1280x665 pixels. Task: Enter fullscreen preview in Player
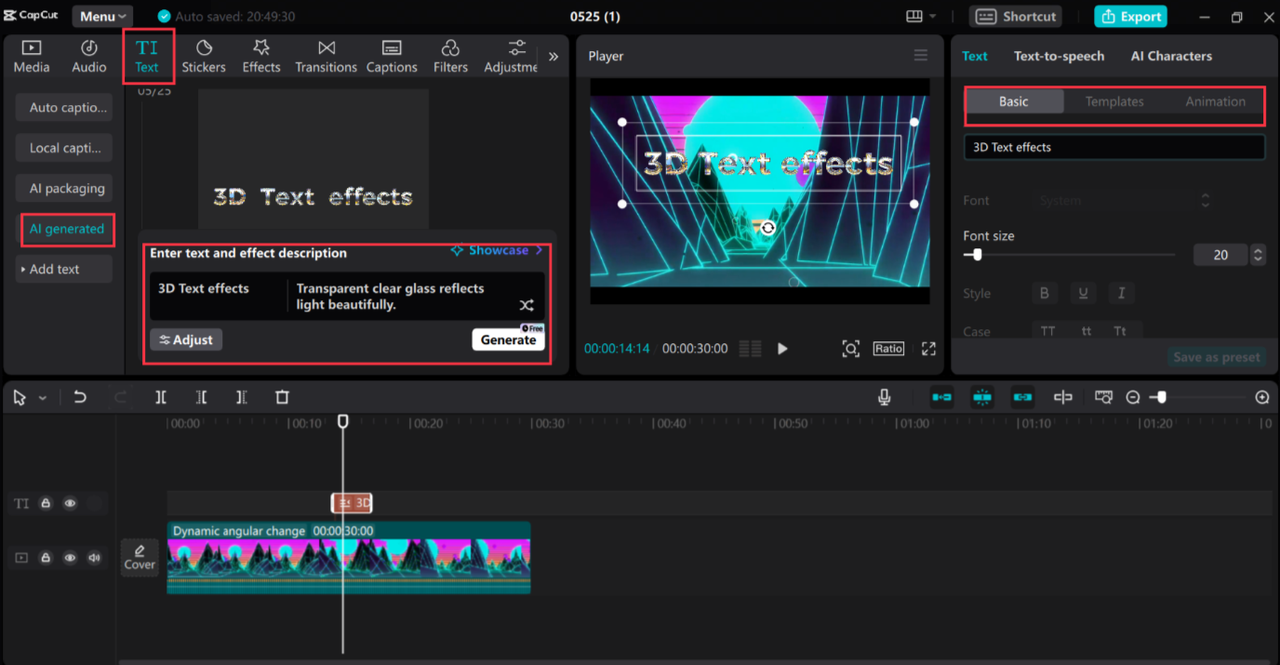click(929, 348)
